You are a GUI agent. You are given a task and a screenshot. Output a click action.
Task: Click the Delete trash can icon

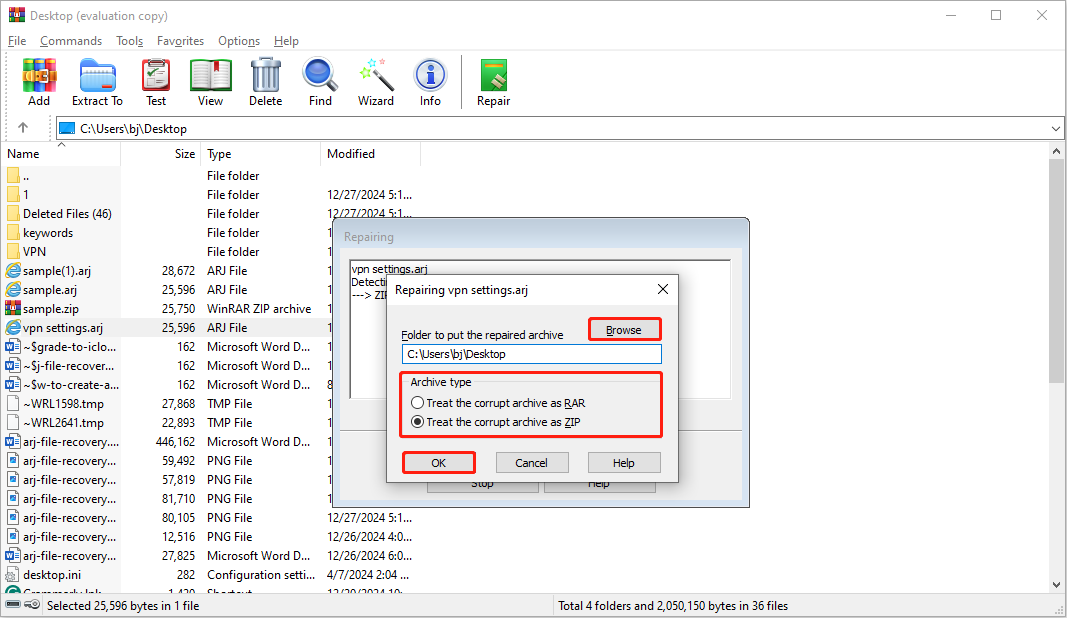[265, 82]
